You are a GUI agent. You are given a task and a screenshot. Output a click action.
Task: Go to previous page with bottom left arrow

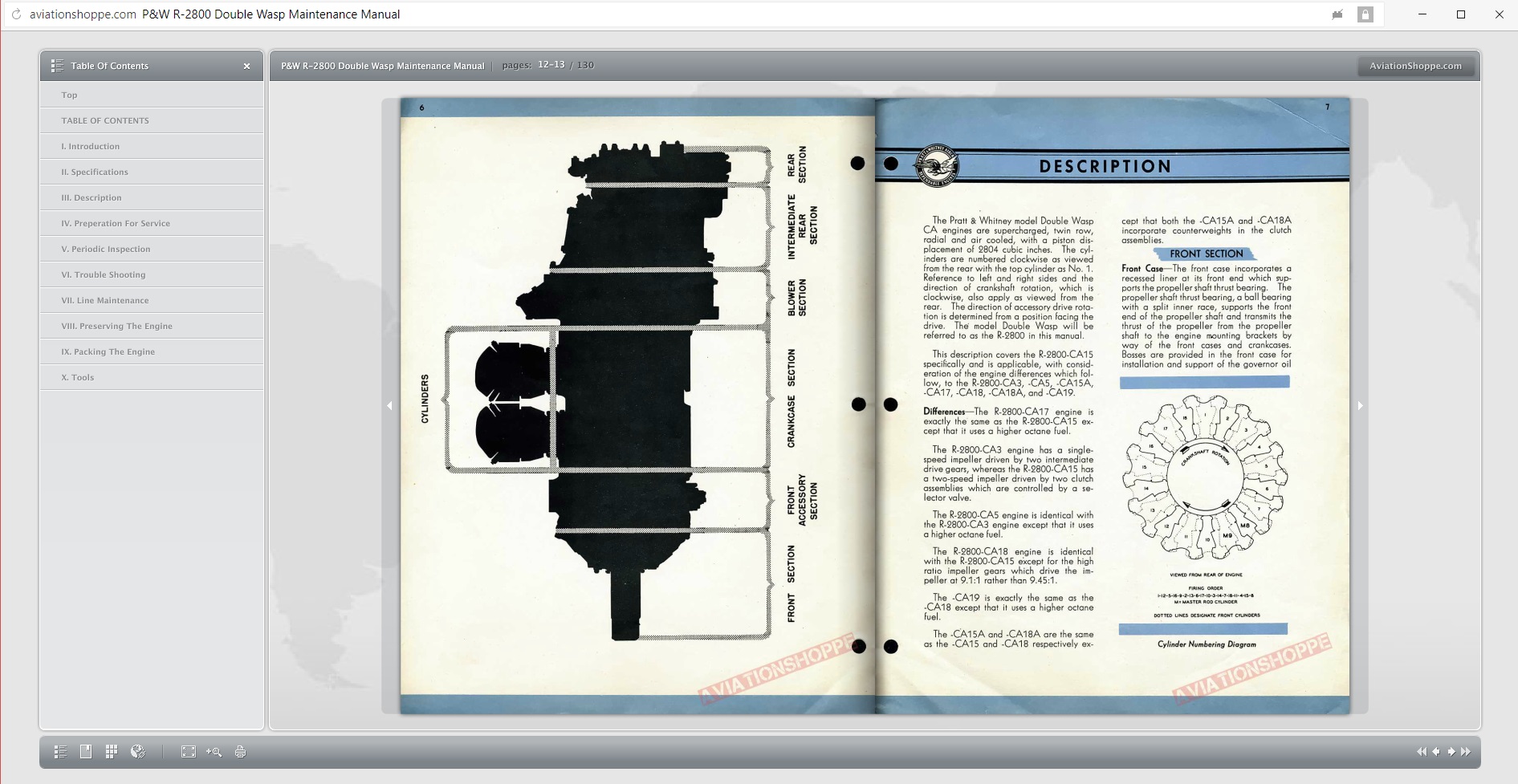click(1436, 752)
